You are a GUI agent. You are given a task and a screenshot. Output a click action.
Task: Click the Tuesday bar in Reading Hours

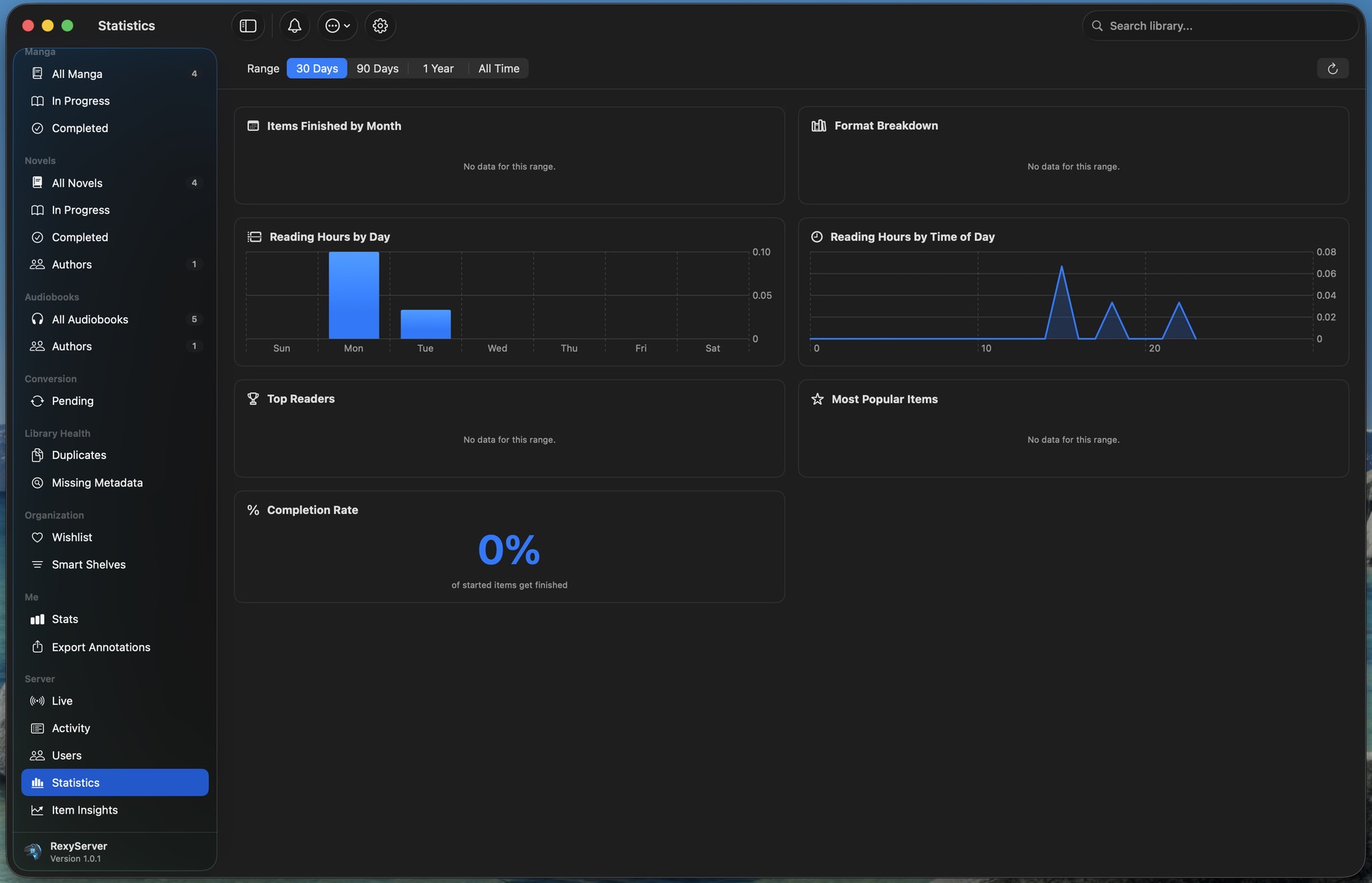tap(425, 324)
